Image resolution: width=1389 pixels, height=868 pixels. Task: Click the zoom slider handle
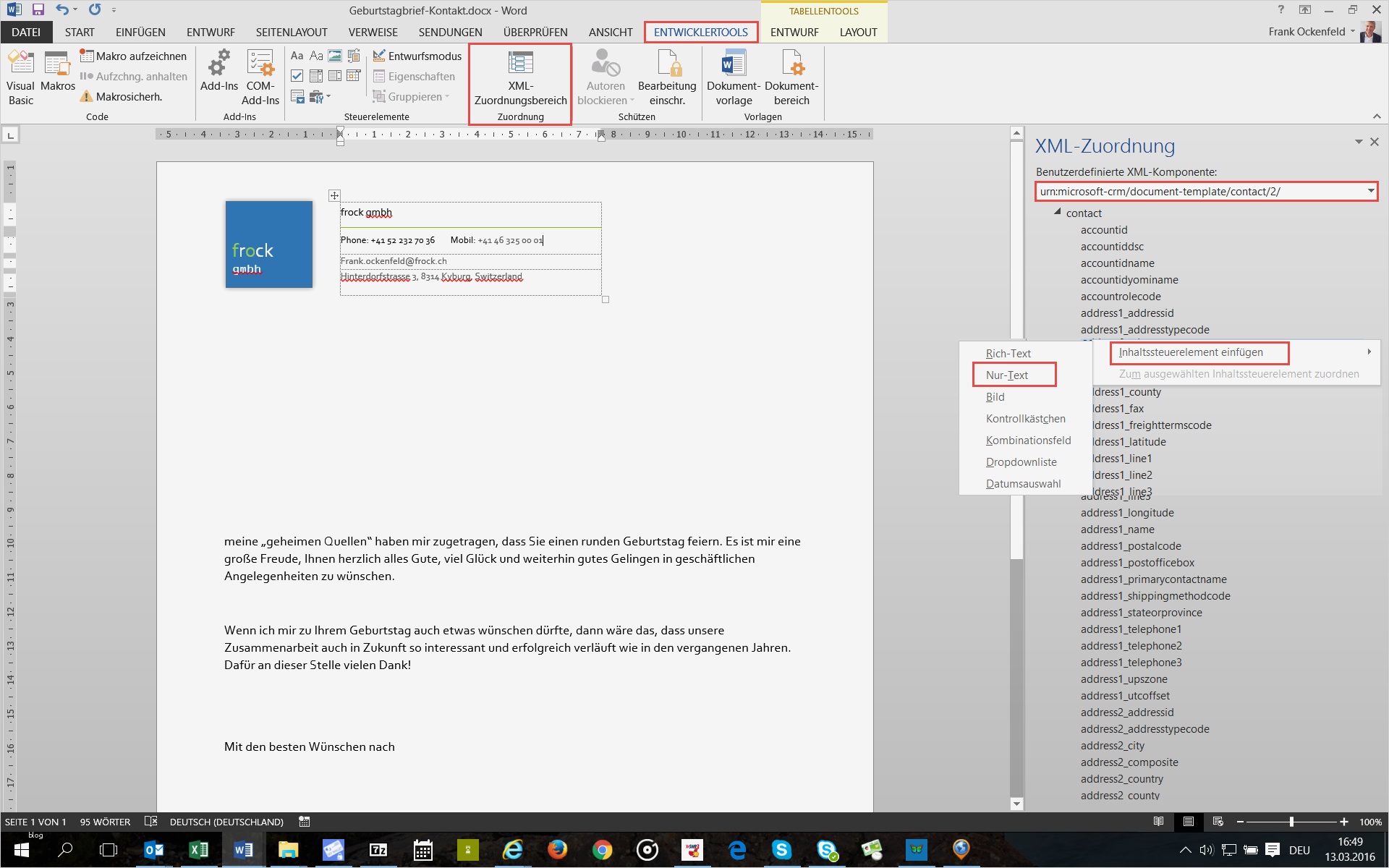1291,822
